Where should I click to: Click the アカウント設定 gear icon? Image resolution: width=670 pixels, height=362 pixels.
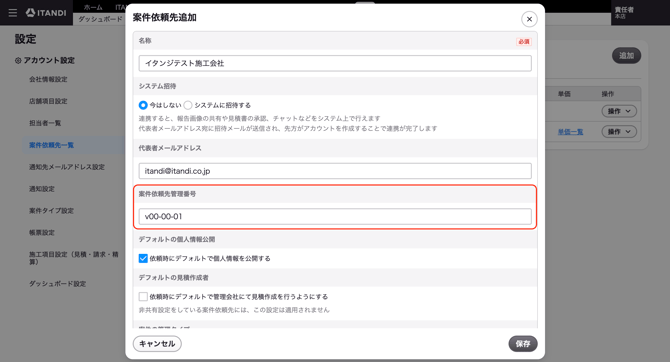point(18,61)
